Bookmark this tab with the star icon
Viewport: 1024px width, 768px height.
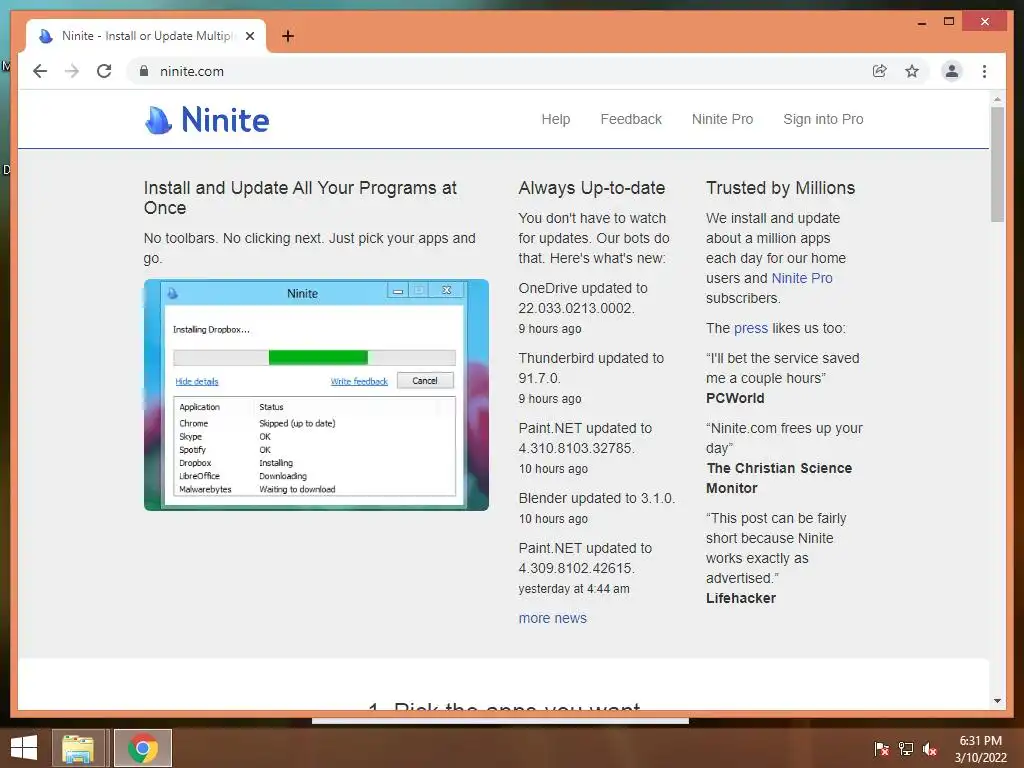pos(912,71)
